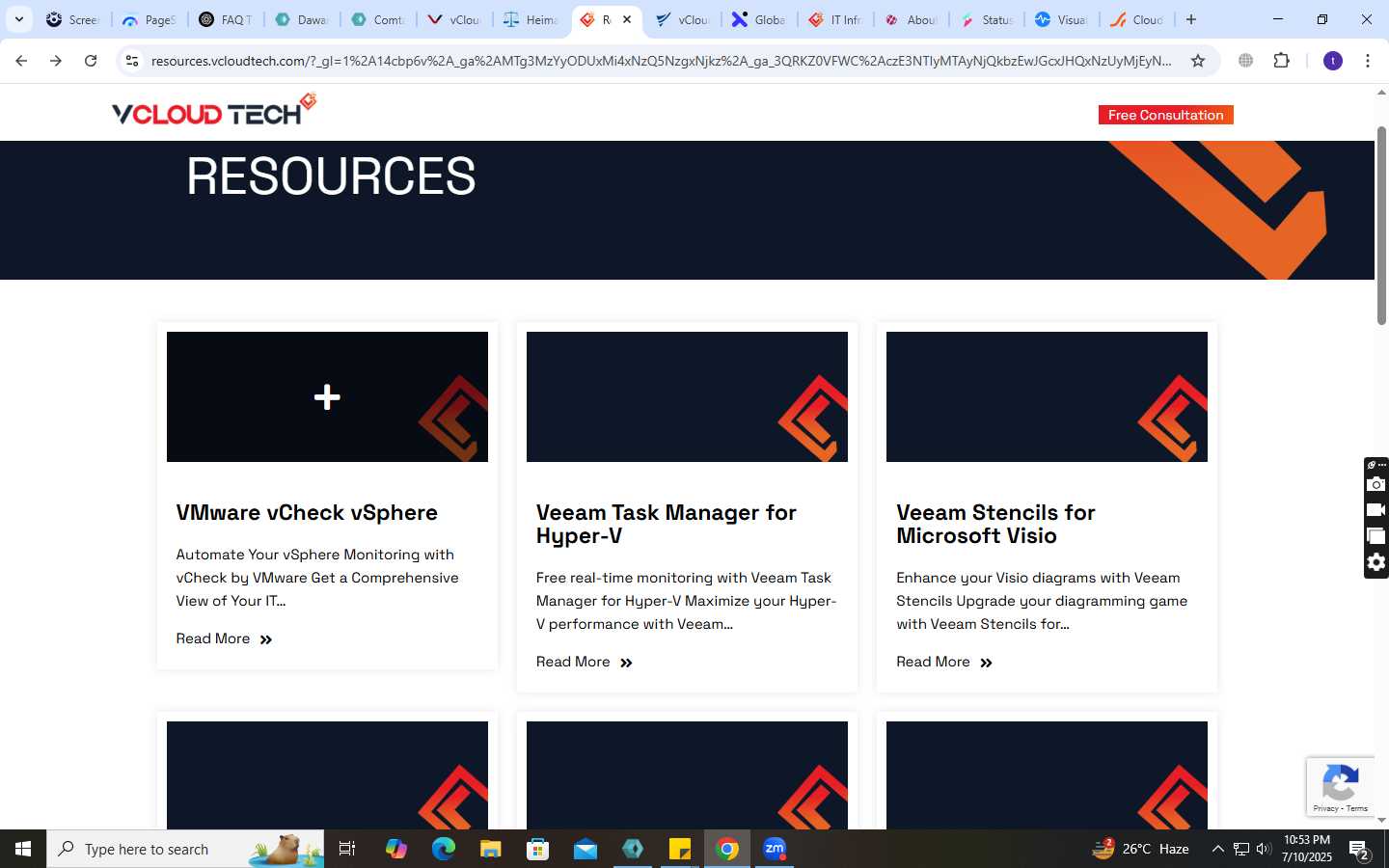
Task: Click Read More under Veeam Stencils
Action: coord(944,662)
